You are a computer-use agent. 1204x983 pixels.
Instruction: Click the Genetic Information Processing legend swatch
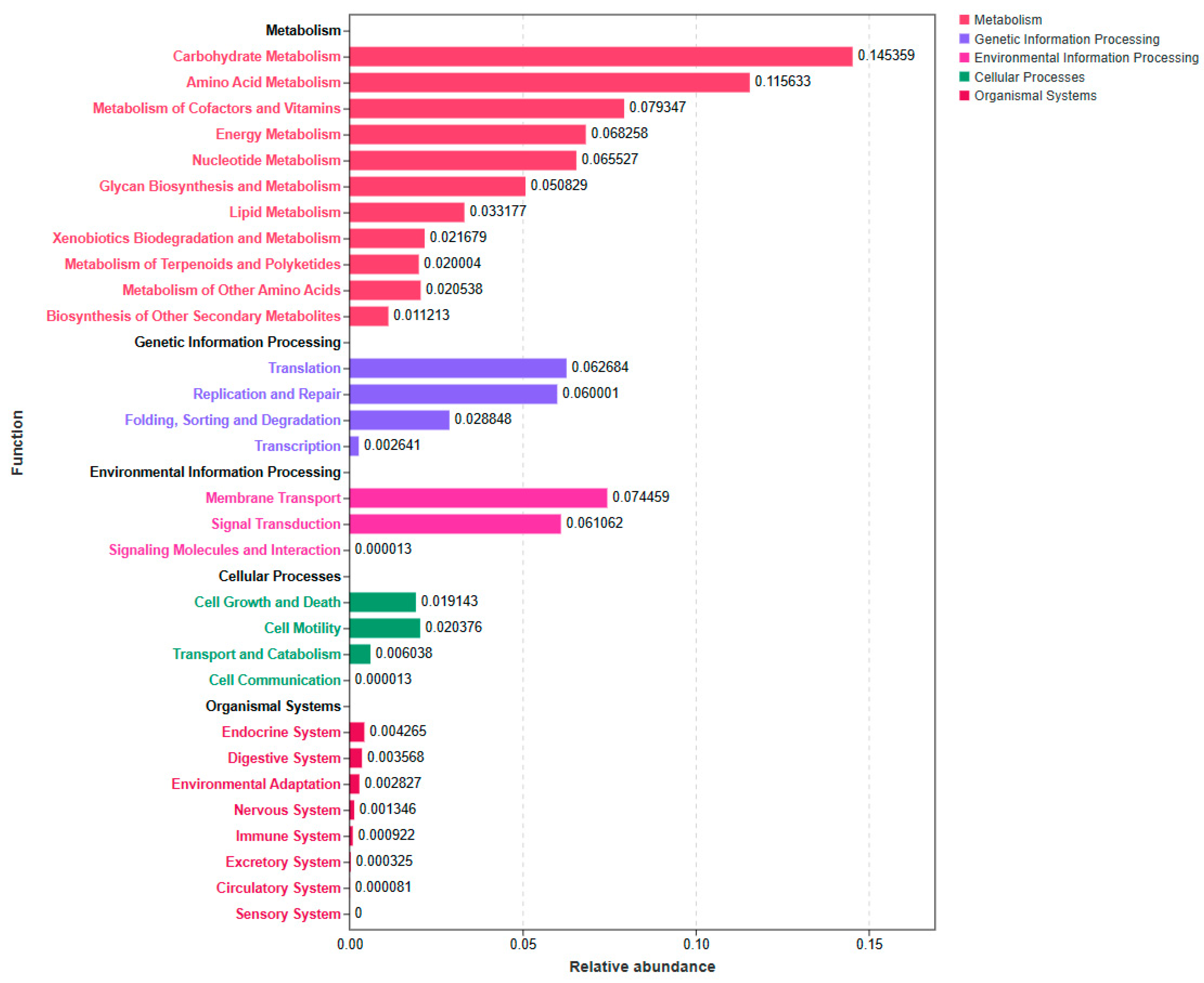pyautogui.click(x=964, y=39)
